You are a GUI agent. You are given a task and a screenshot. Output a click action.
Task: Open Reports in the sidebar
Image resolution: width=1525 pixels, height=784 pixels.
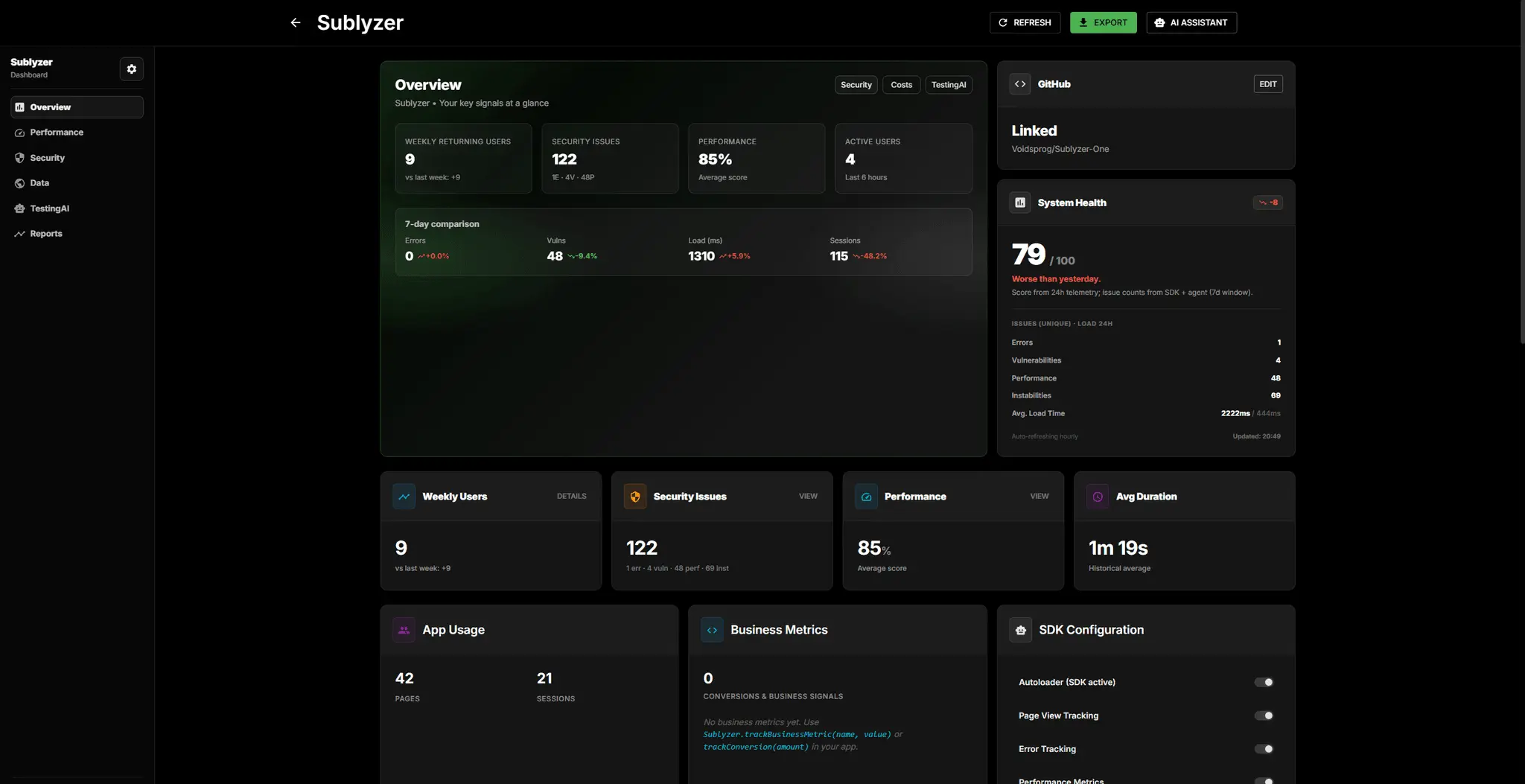[x=77, y=234]
